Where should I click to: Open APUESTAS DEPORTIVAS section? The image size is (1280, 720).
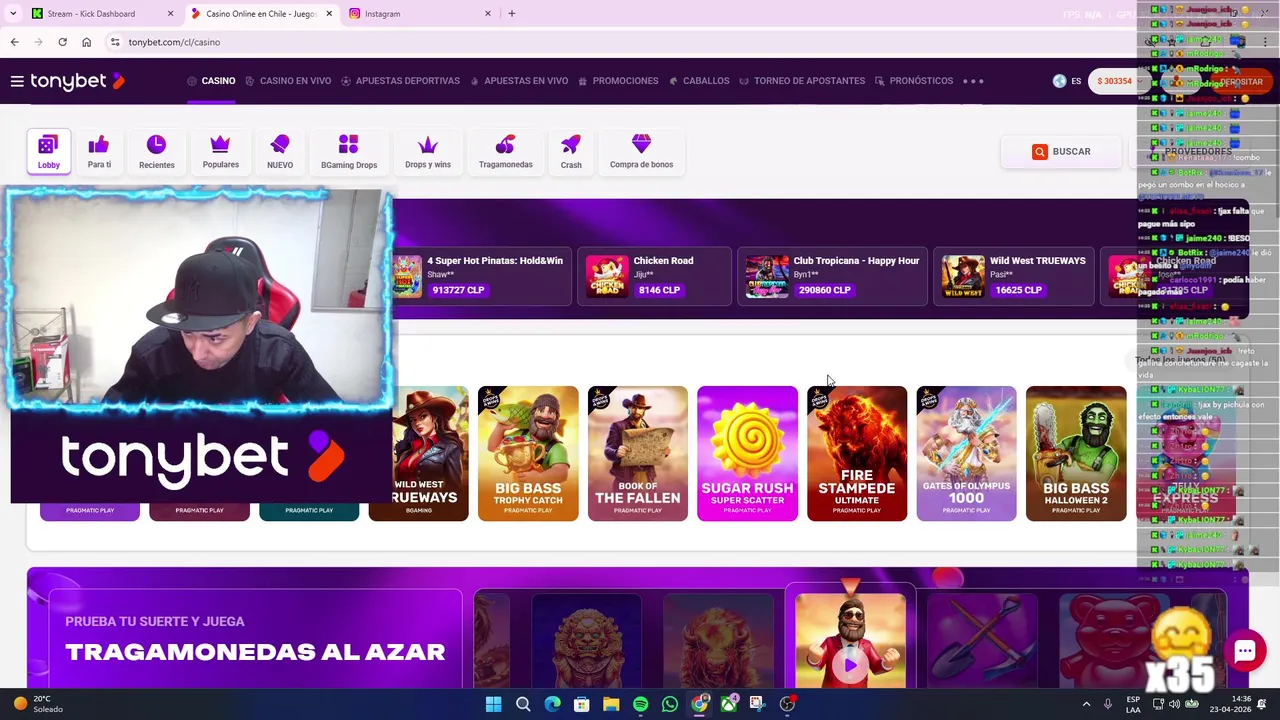(400, 81)
